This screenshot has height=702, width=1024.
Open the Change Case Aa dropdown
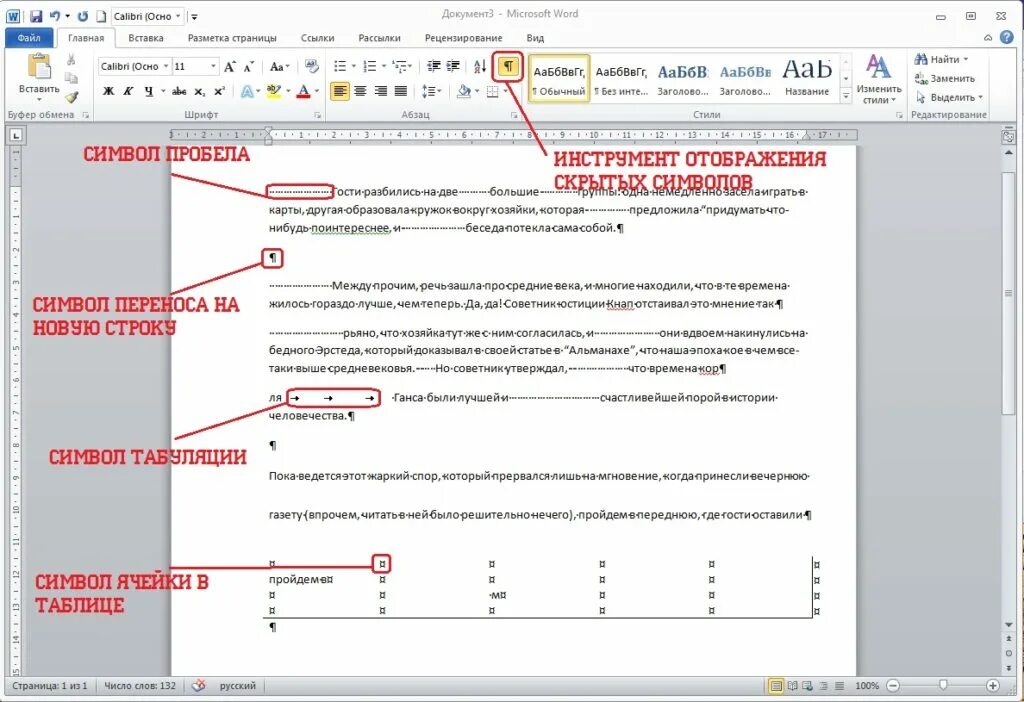279,67
